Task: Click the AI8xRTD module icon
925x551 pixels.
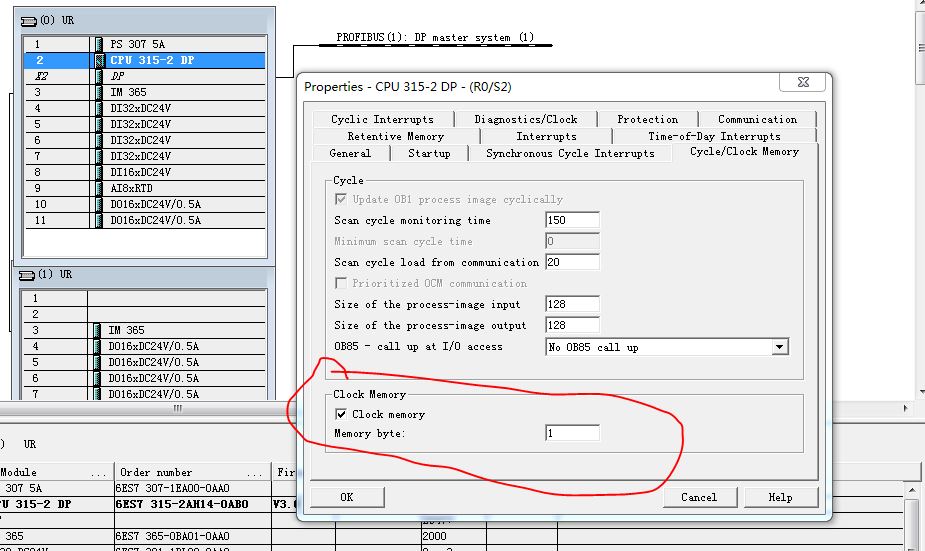Action: pos(99,188)
